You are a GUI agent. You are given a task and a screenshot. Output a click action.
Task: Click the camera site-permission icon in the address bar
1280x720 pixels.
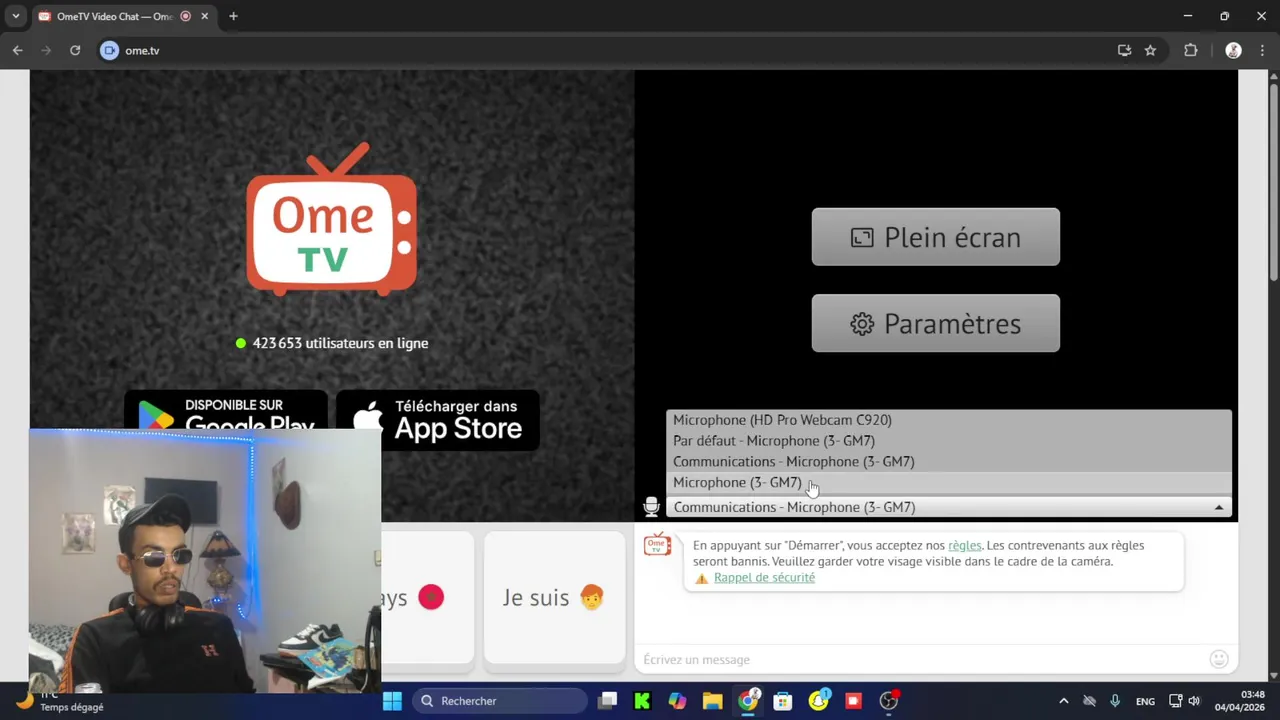point(109,50)
